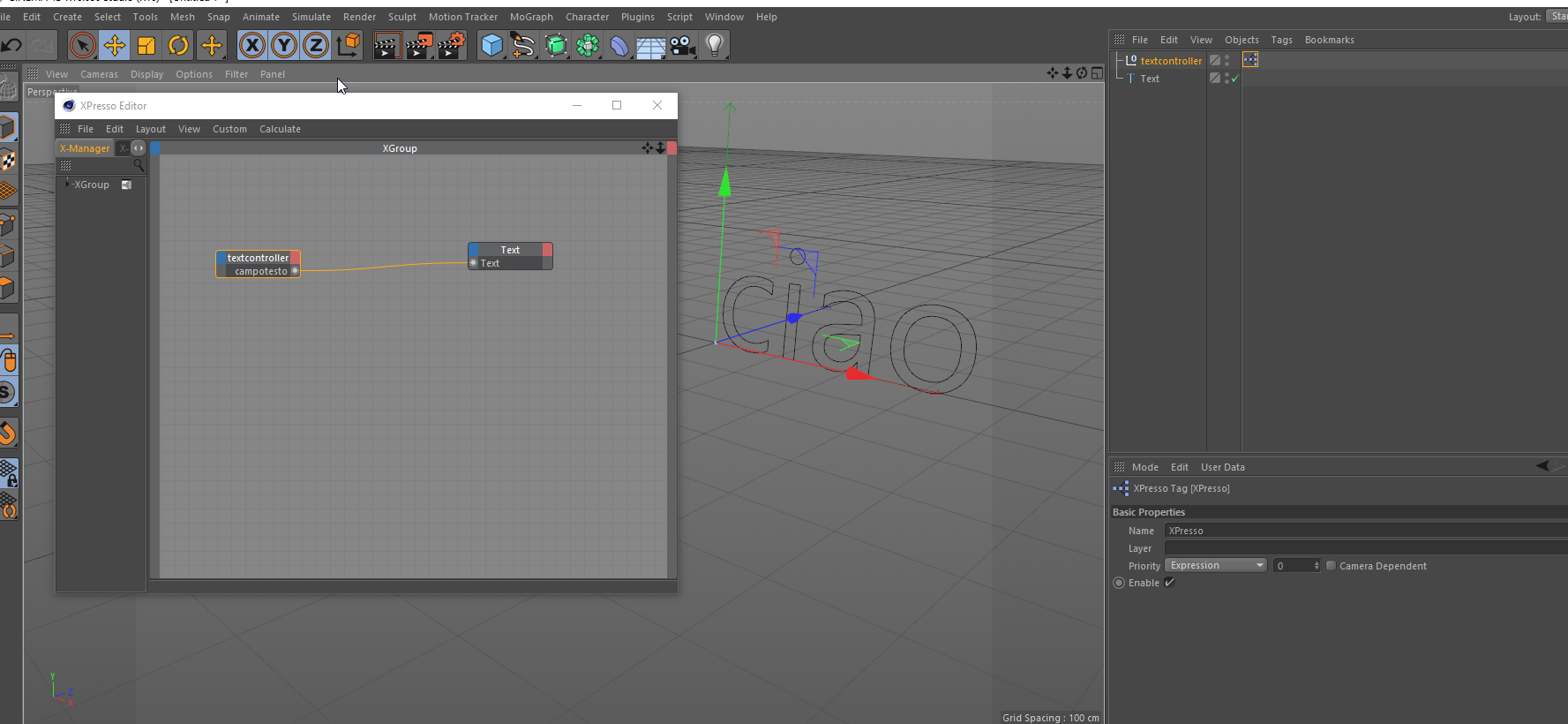Image resolution: width=1568 pixels, height=724 pixels.
Task: Toggle the active viewport maximize icon
Action: (x=1097, y=73)
